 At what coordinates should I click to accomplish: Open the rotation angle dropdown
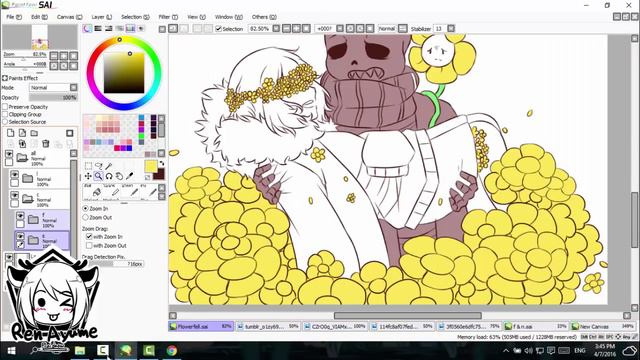coord(340,29)
